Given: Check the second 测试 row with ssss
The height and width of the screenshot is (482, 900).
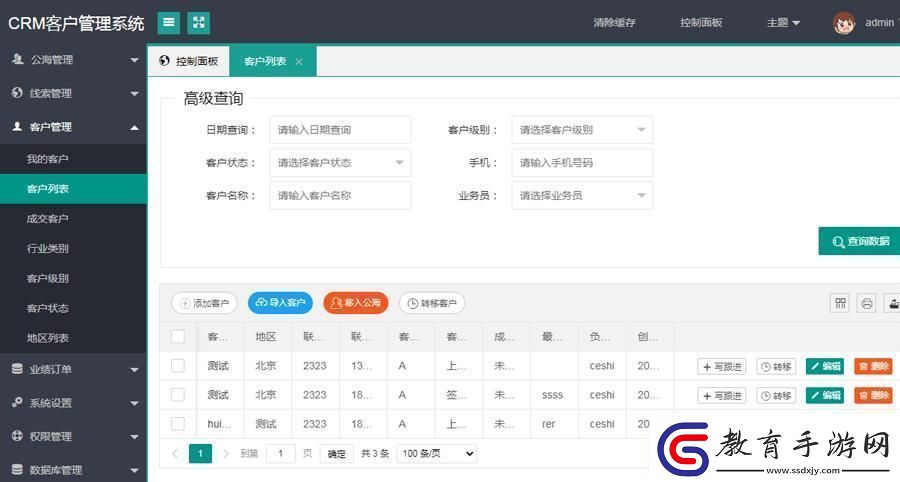Looking at the screenshot, I should coord(178,395).
